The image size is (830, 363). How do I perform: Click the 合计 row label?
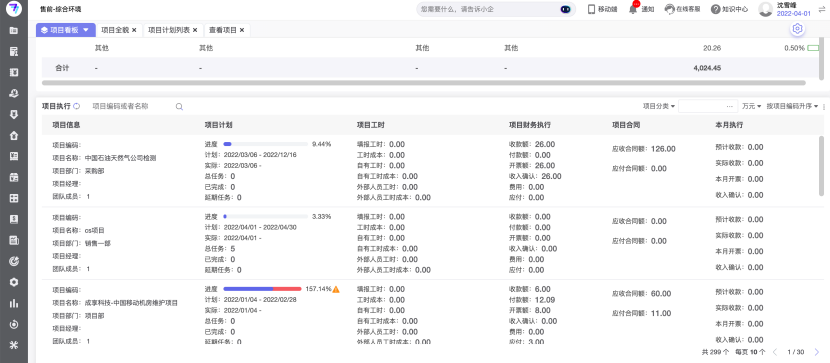pyautogui.click(x=62, y=68)
